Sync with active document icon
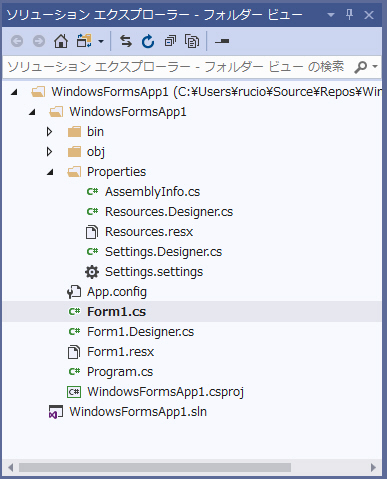This screenshot has height=479, width=387. pyautogui.click(x=126, y=41)
